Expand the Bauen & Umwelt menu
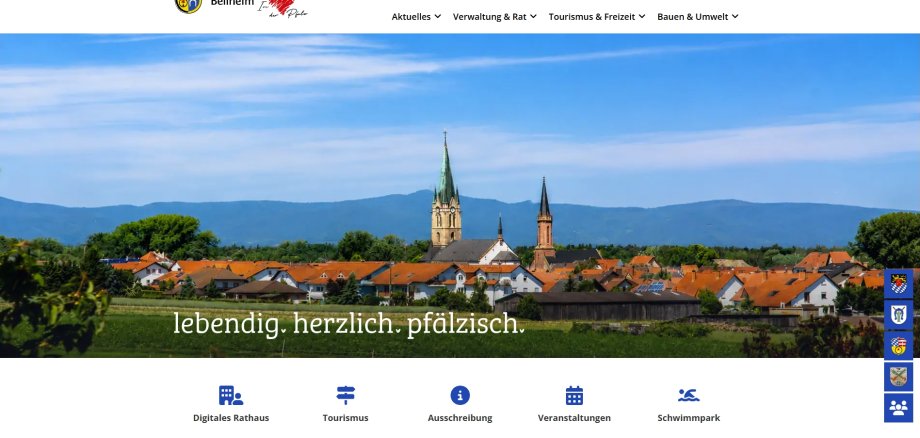 [x=698, y=16]
